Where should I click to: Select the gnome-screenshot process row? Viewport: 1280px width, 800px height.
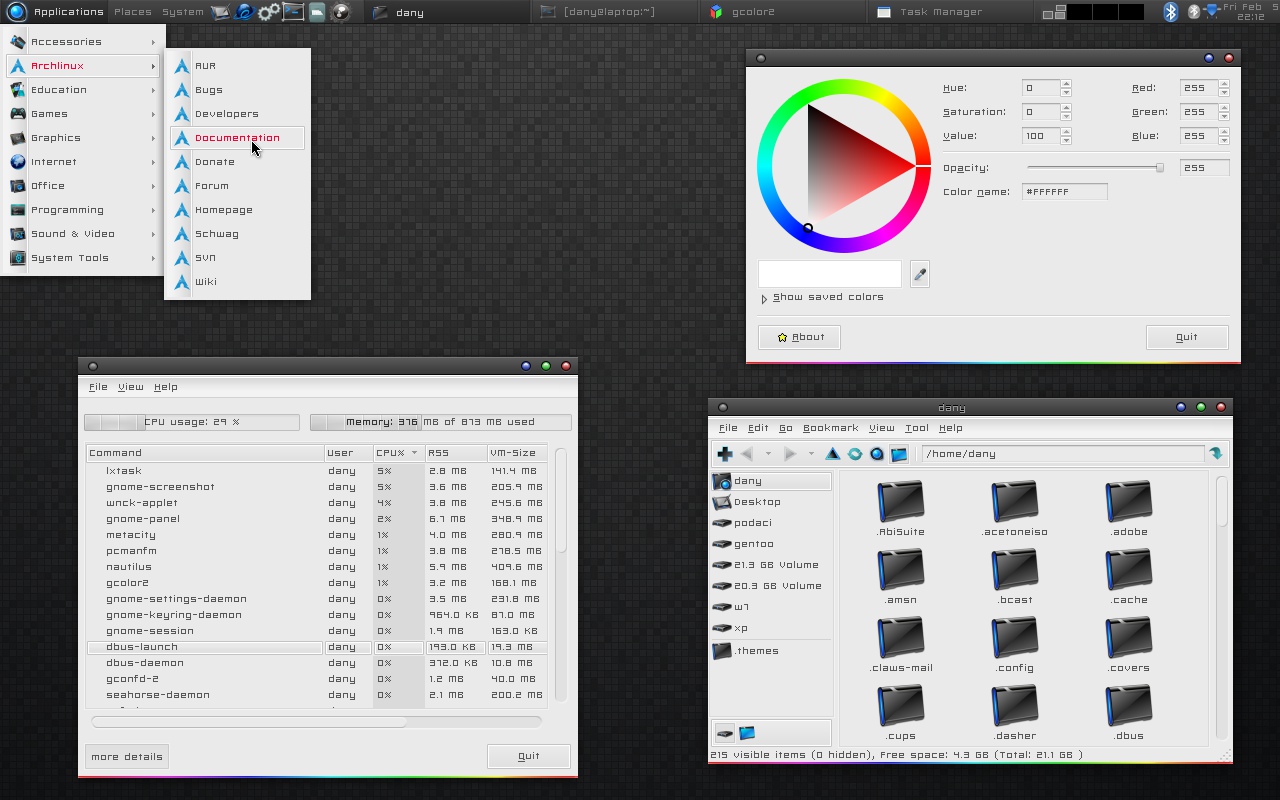point(317,487)
